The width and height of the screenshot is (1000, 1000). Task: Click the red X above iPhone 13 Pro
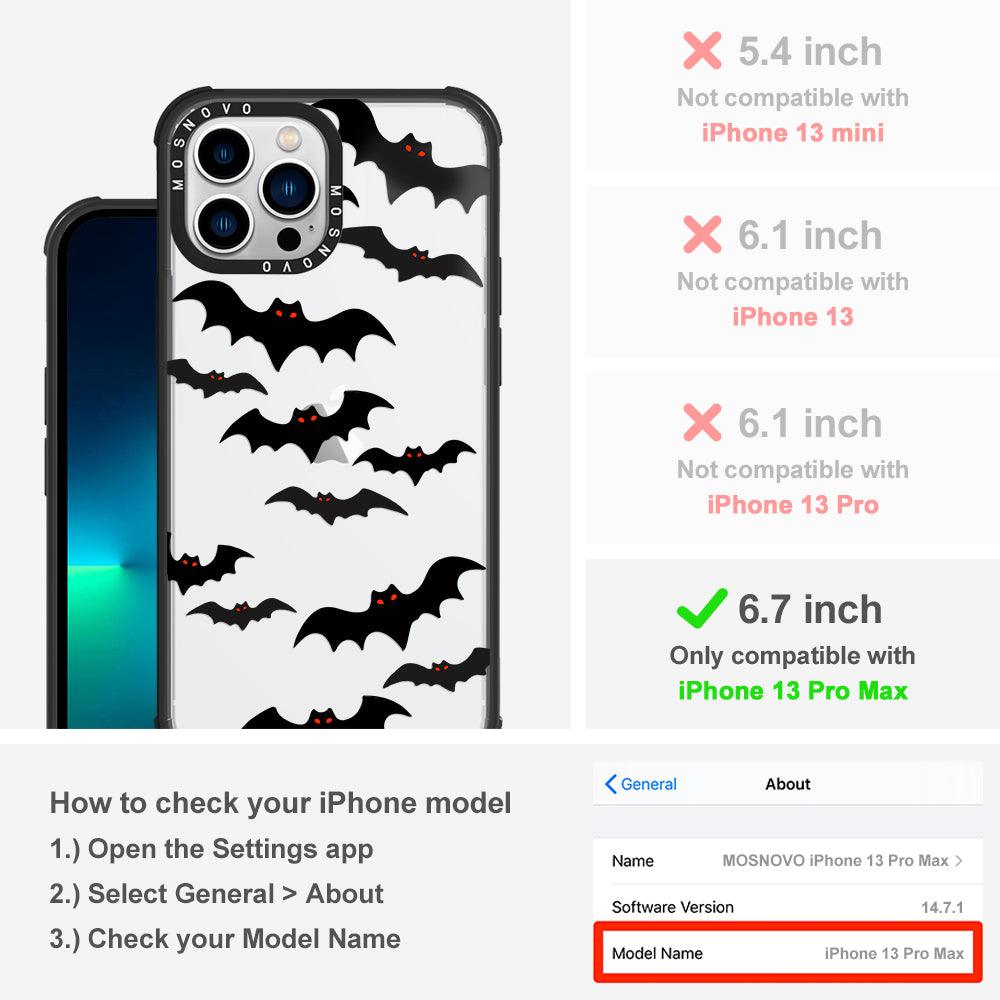702,422
